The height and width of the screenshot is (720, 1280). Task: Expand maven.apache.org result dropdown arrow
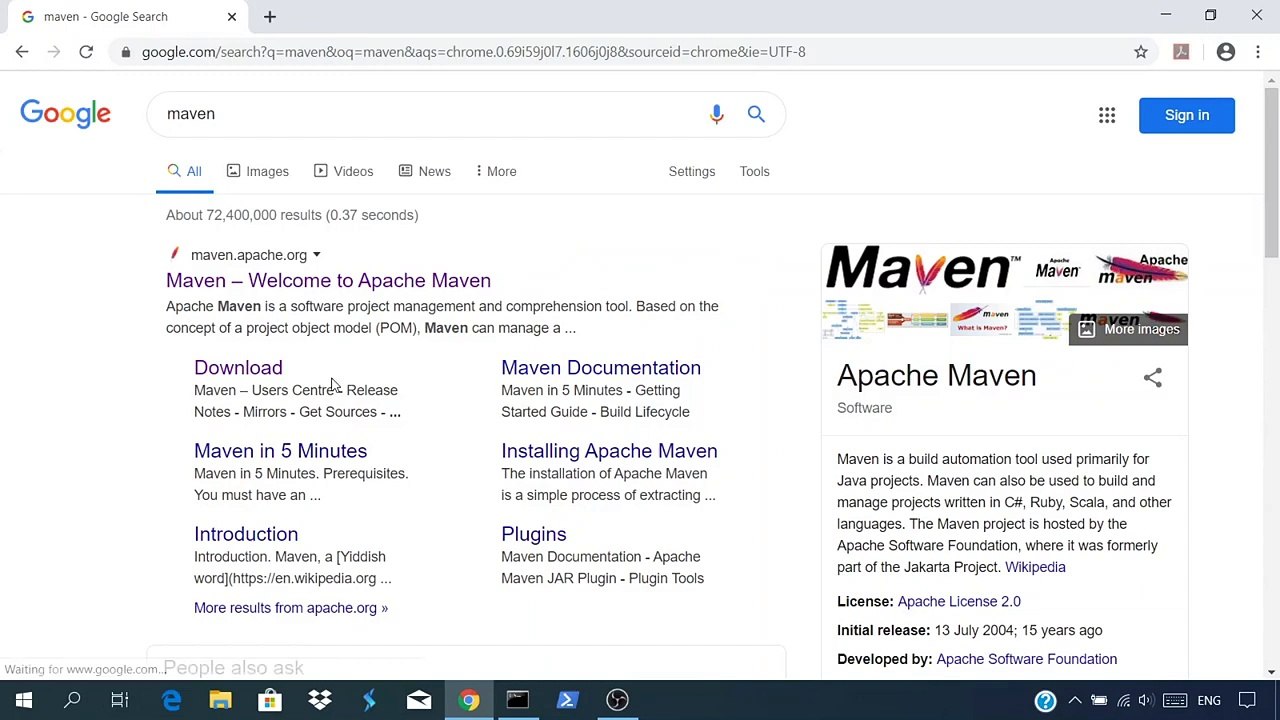point(316,255)
